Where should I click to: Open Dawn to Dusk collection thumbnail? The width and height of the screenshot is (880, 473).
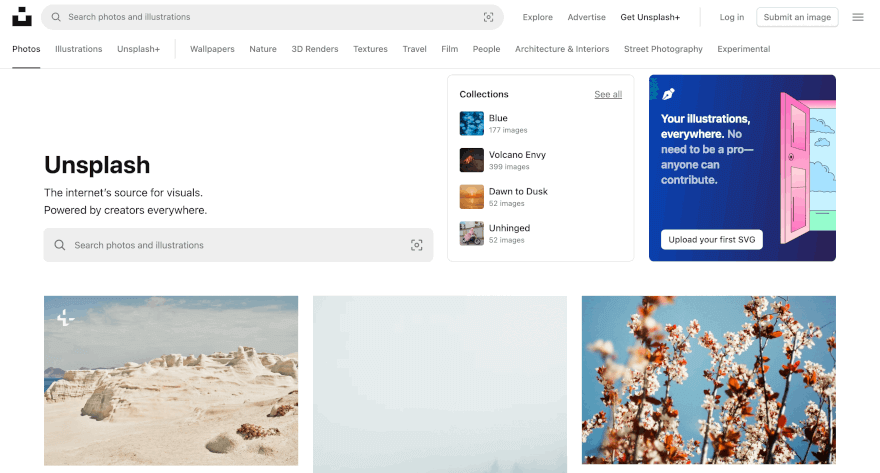471,197
